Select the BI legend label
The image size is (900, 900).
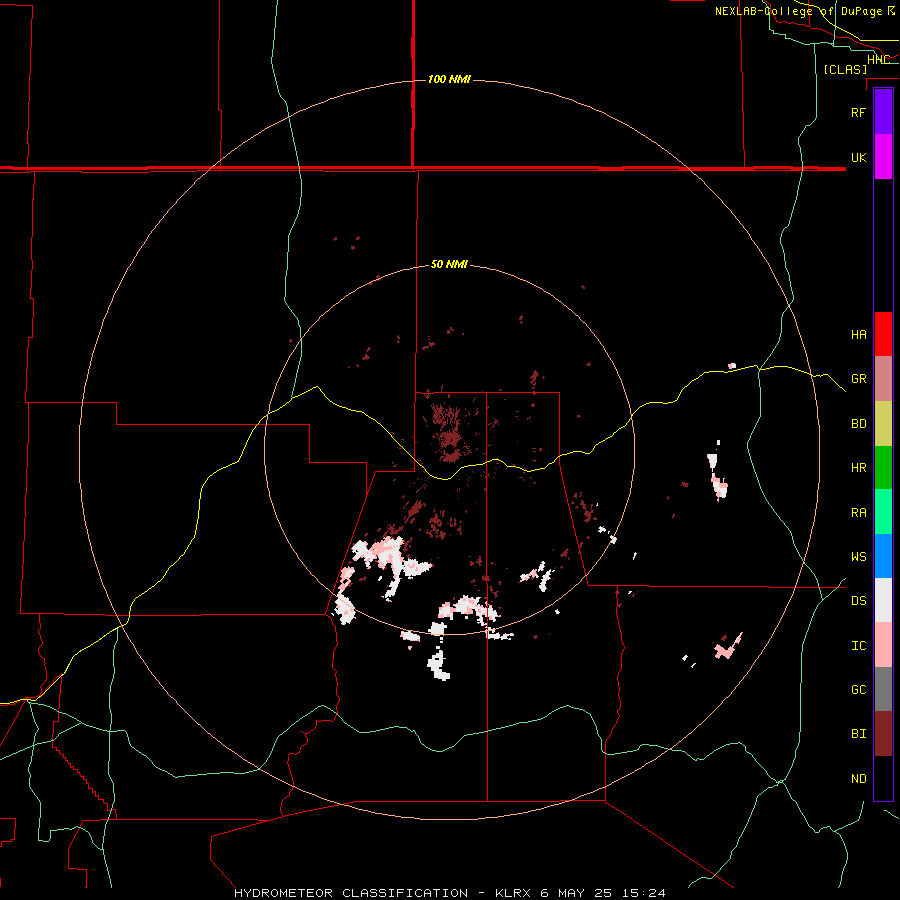pos(858,734)
